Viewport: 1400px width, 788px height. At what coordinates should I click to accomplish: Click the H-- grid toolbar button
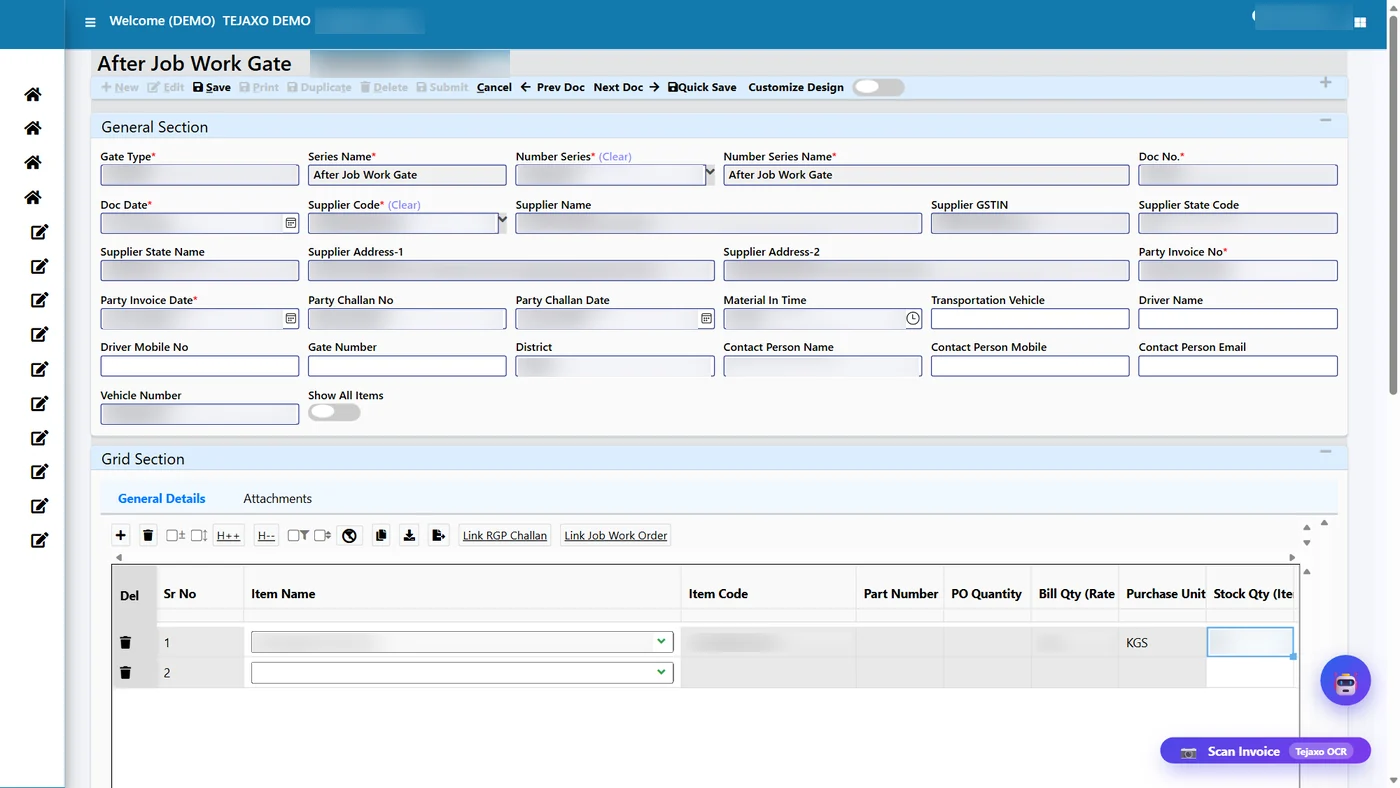[x=266, y=535]
